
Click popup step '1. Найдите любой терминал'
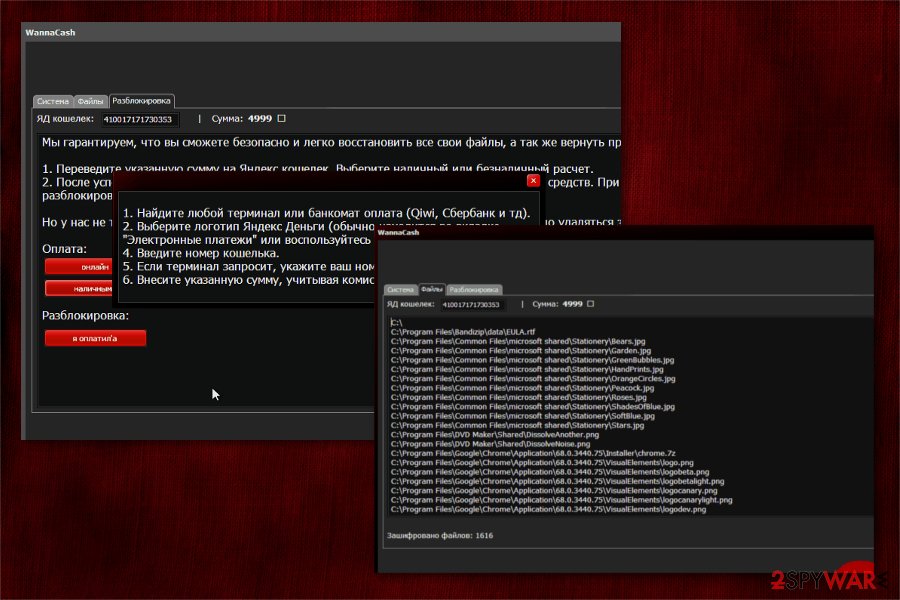(x=327, y=213)
